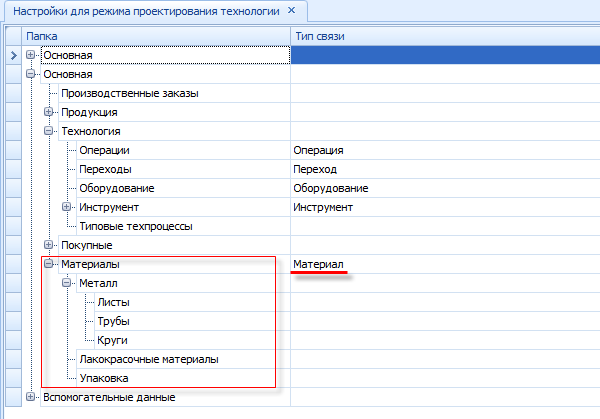
Task: Collapse the Технология folder node
Action: pos(49,131)
